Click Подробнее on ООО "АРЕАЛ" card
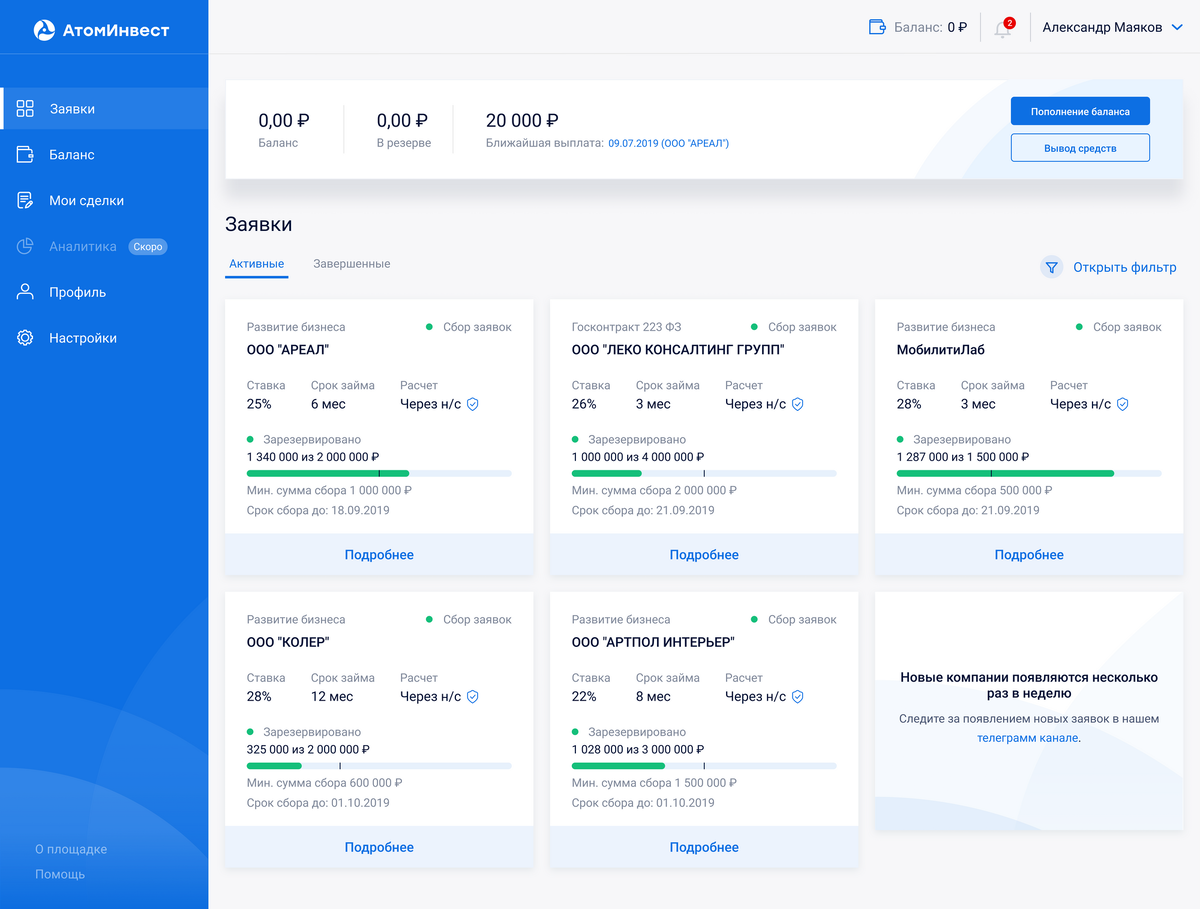 click(x=379, y=554)
